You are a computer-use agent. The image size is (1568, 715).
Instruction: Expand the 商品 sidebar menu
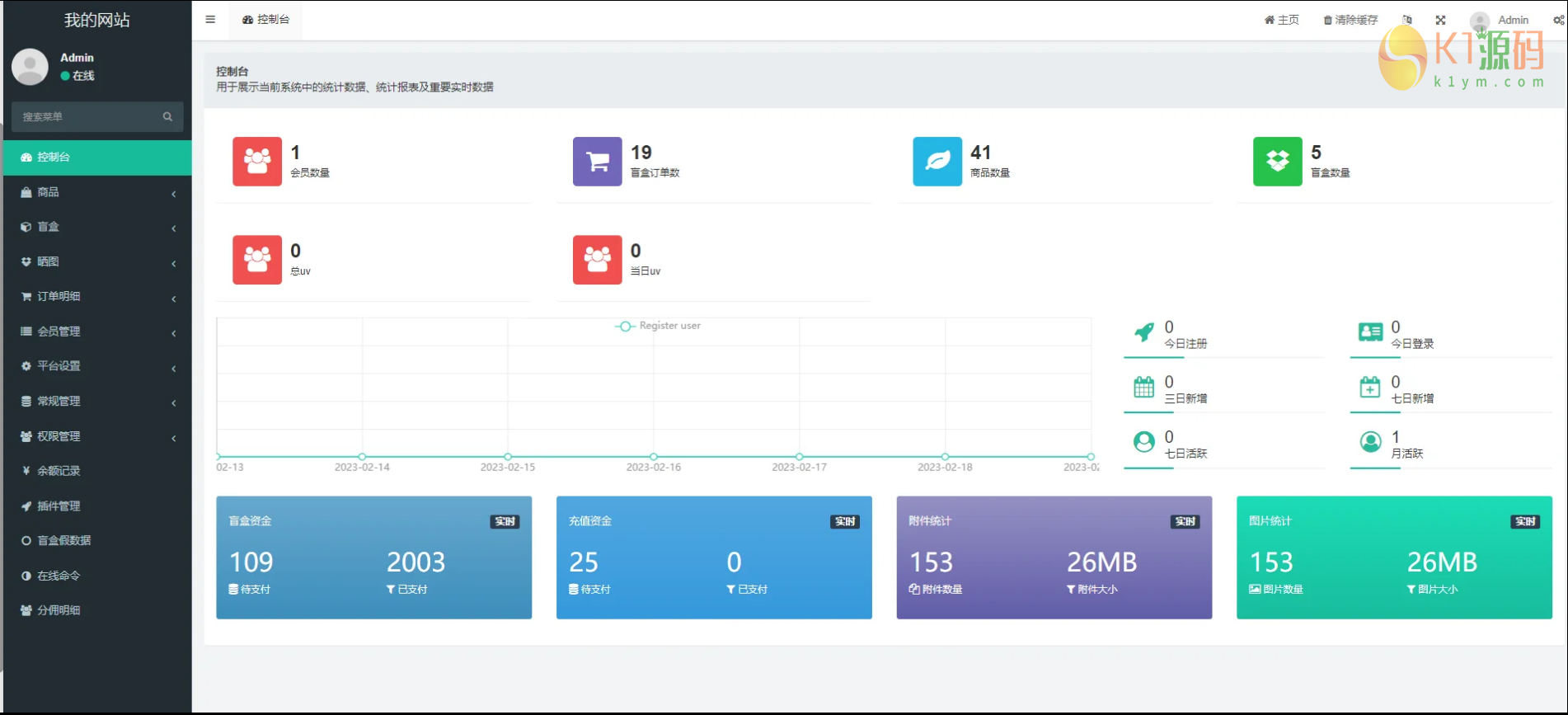click(x=97, y=192)
